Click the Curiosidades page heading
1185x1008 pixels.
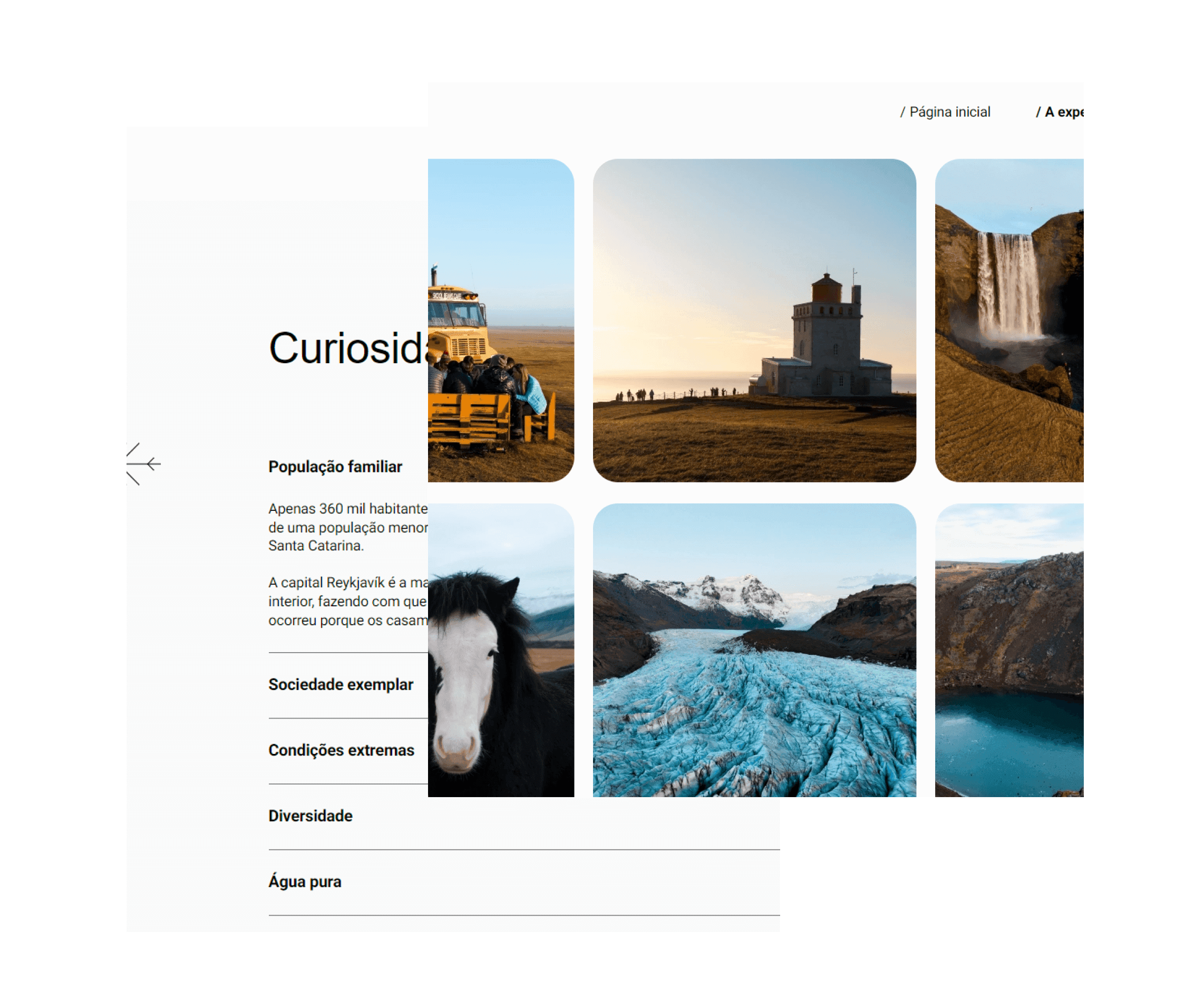pos(347,348)
